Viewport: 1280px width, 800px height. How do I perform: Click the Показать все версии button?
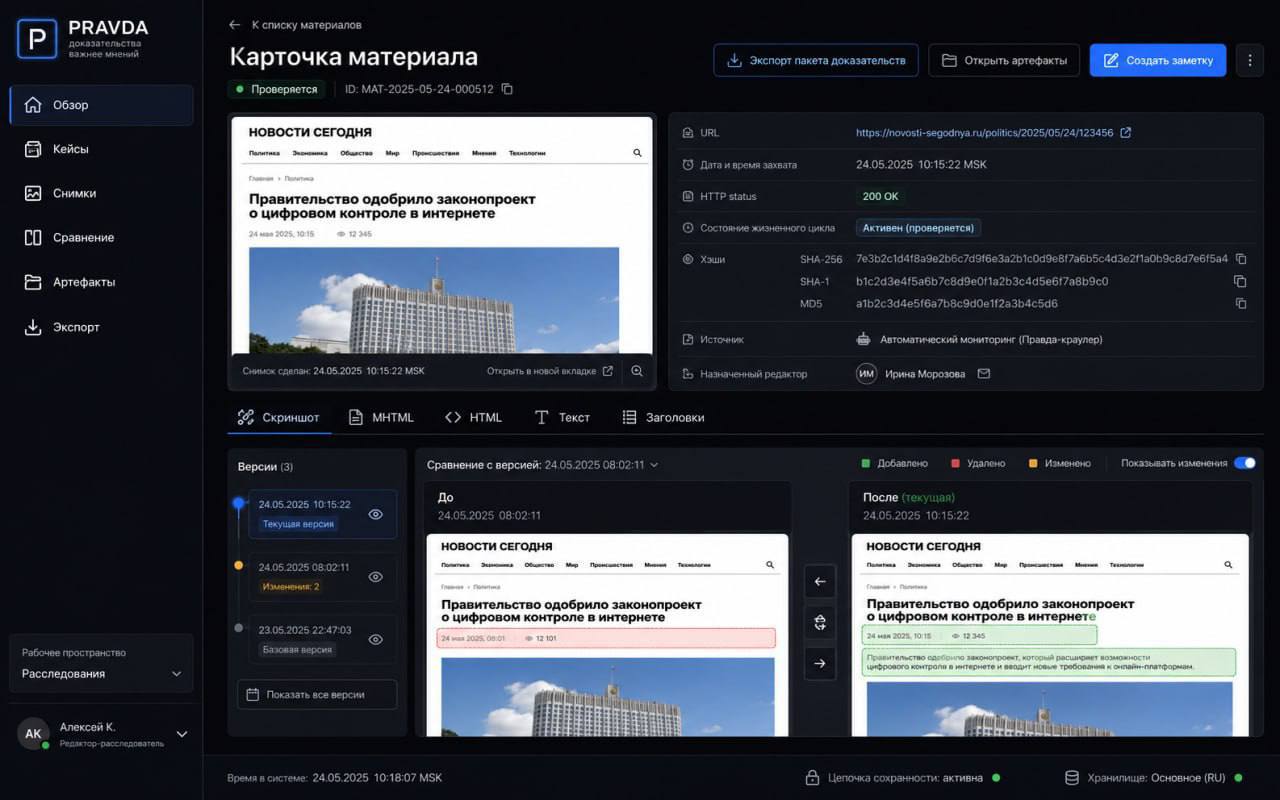click(317, 694)
